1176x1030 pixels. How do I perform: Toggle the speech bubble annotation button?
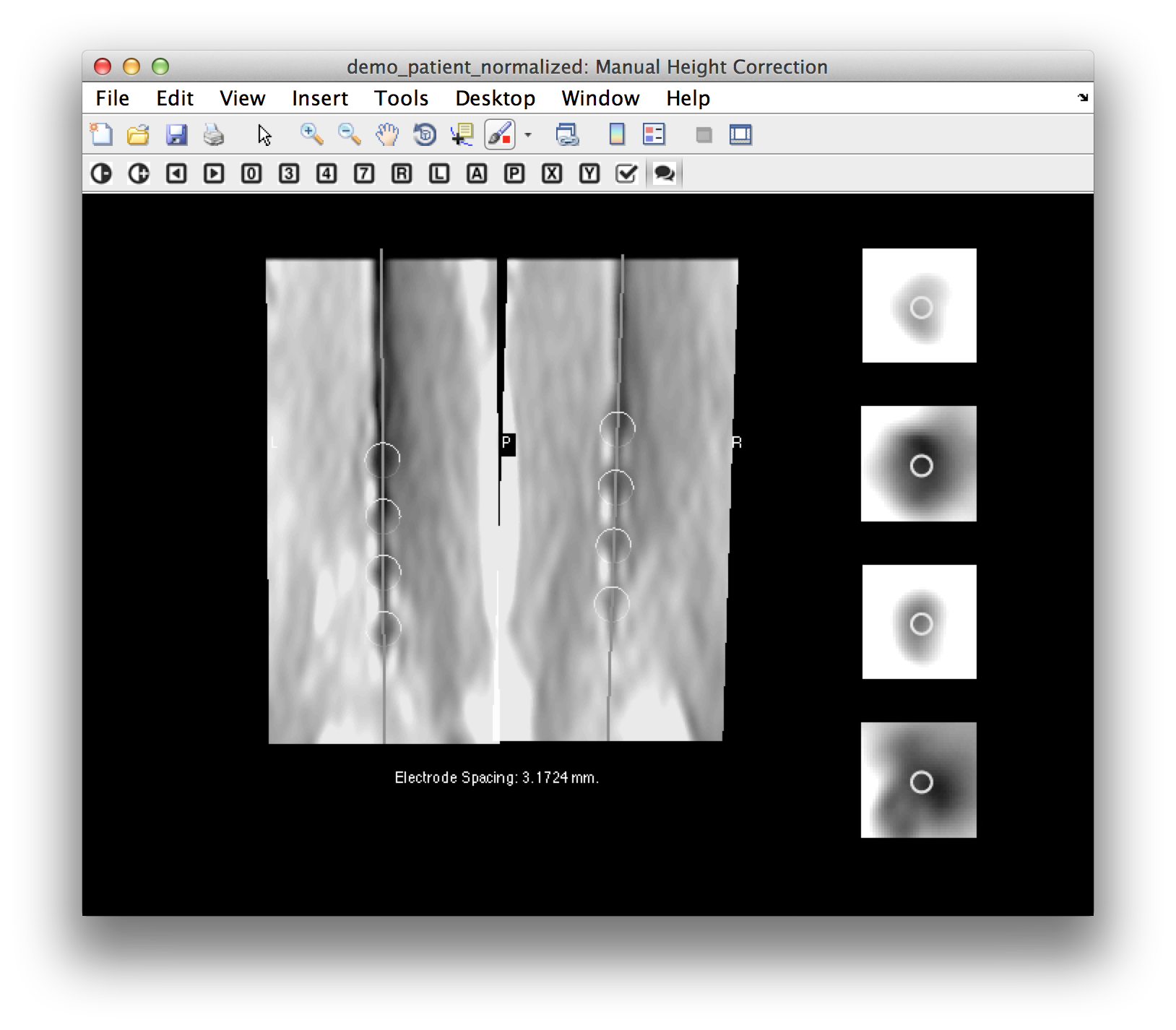(664, 173)
